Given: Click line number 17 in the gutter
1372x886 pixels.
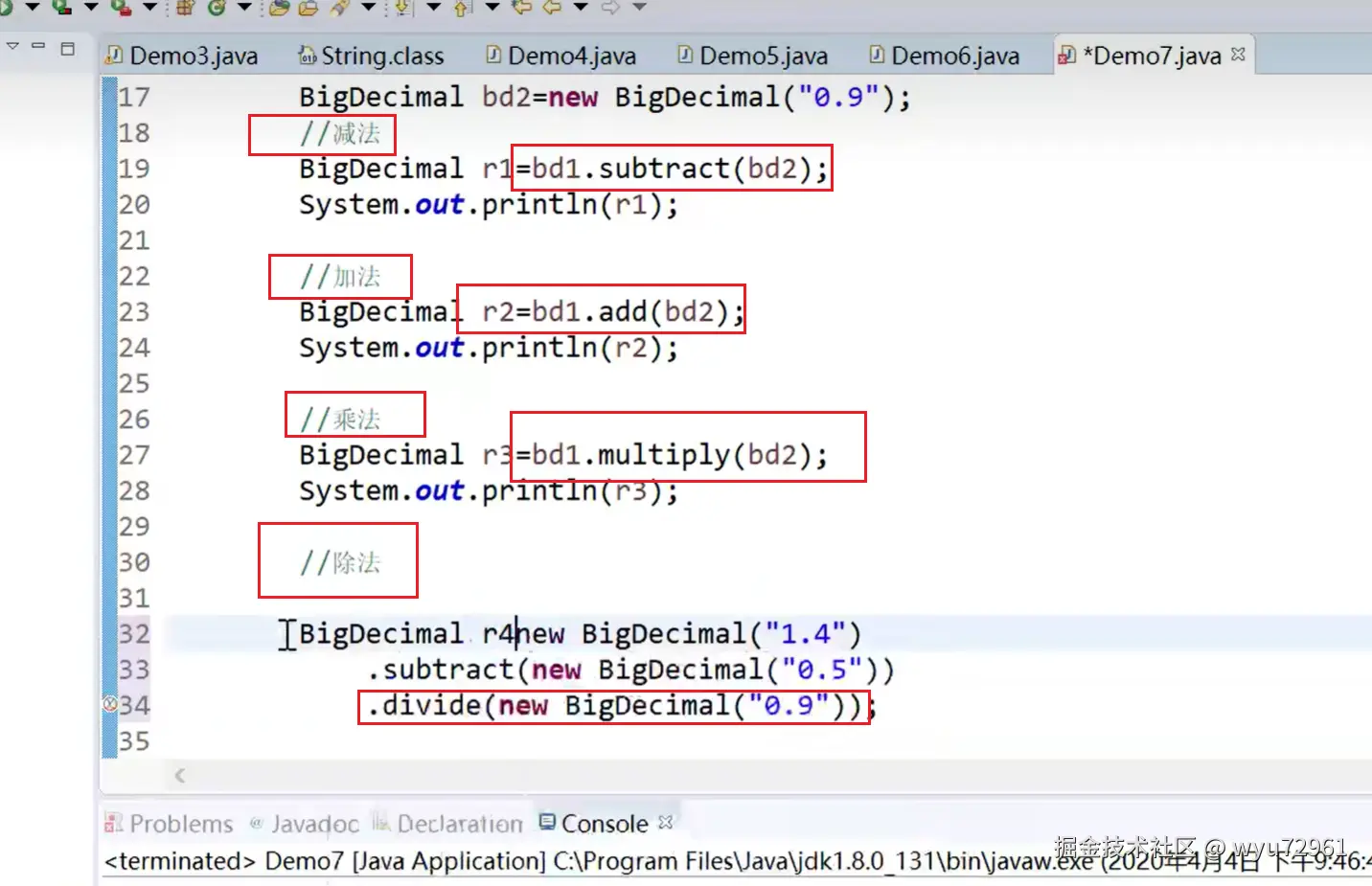Looking at the screenshot, I should click(134, 97).
